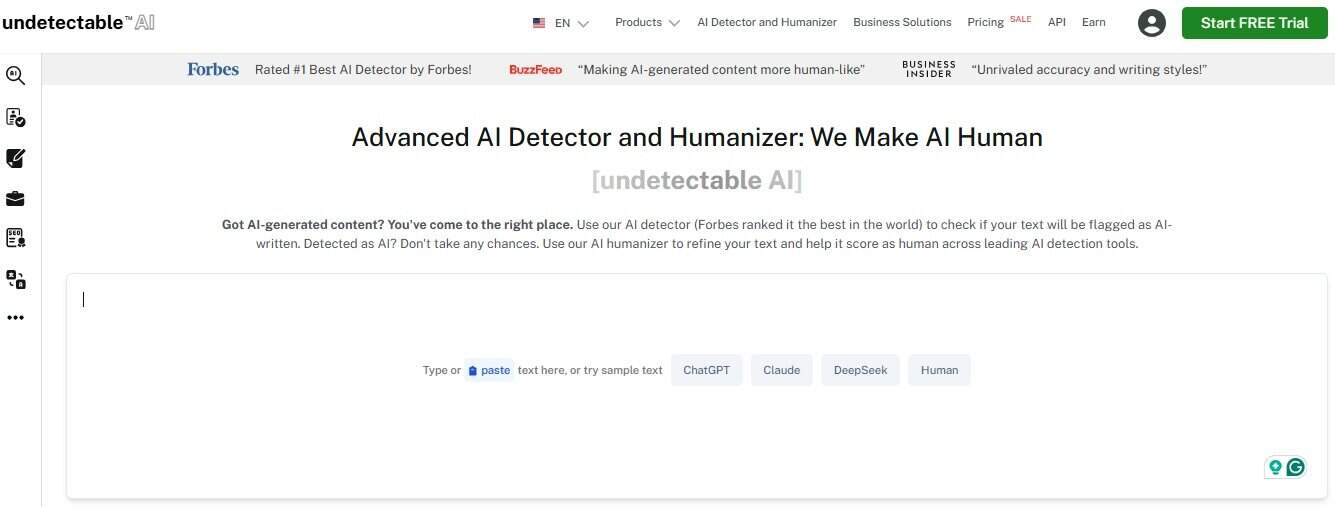This screenshot has width=1335, height=507.
Task: Try the Claude sample text
Action: pyautogui.click(x=781, y=370)
